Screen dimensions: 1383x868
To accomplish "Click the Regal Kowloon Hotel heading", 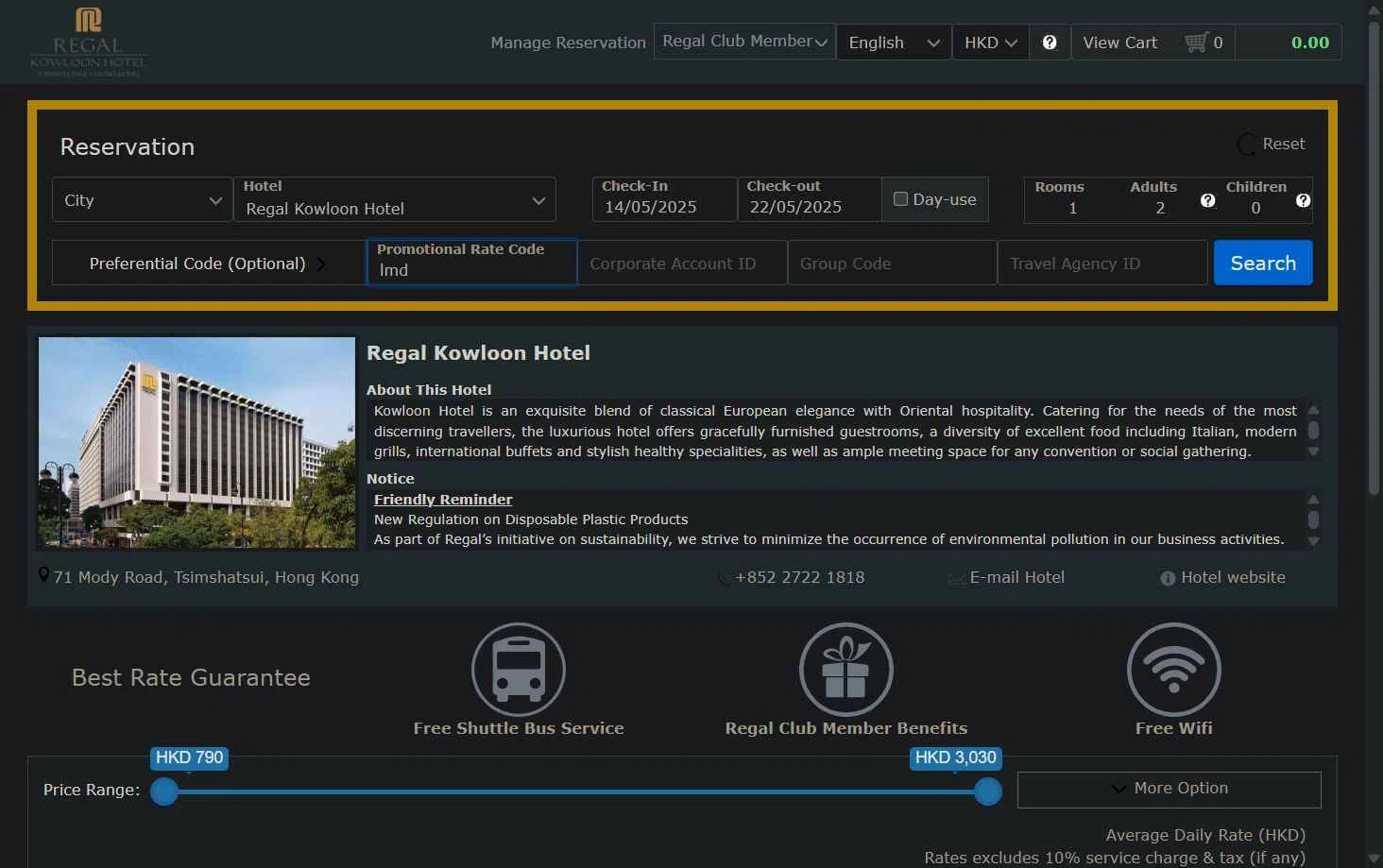I will coord(478,352).
